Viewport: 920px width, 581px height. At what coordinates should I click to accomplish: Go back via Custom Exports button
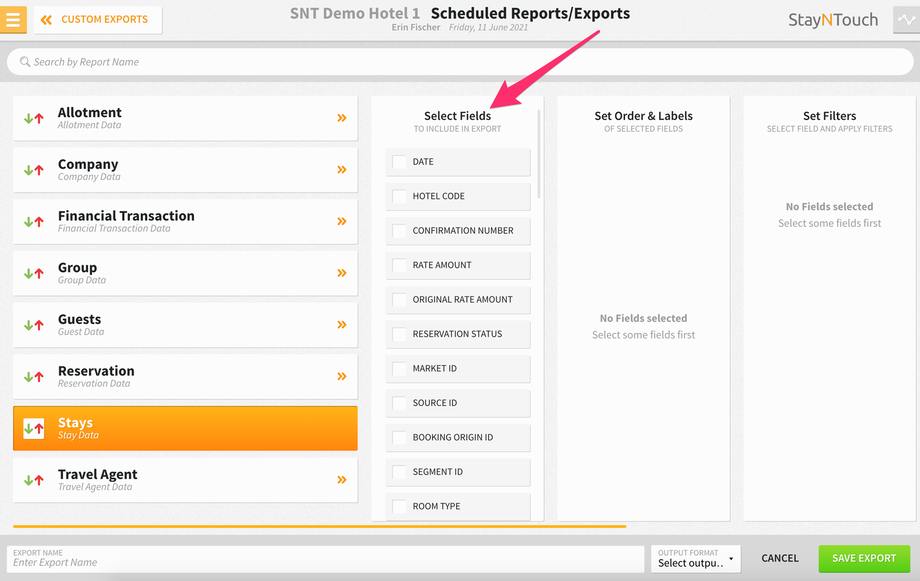(x=98, y=20)
